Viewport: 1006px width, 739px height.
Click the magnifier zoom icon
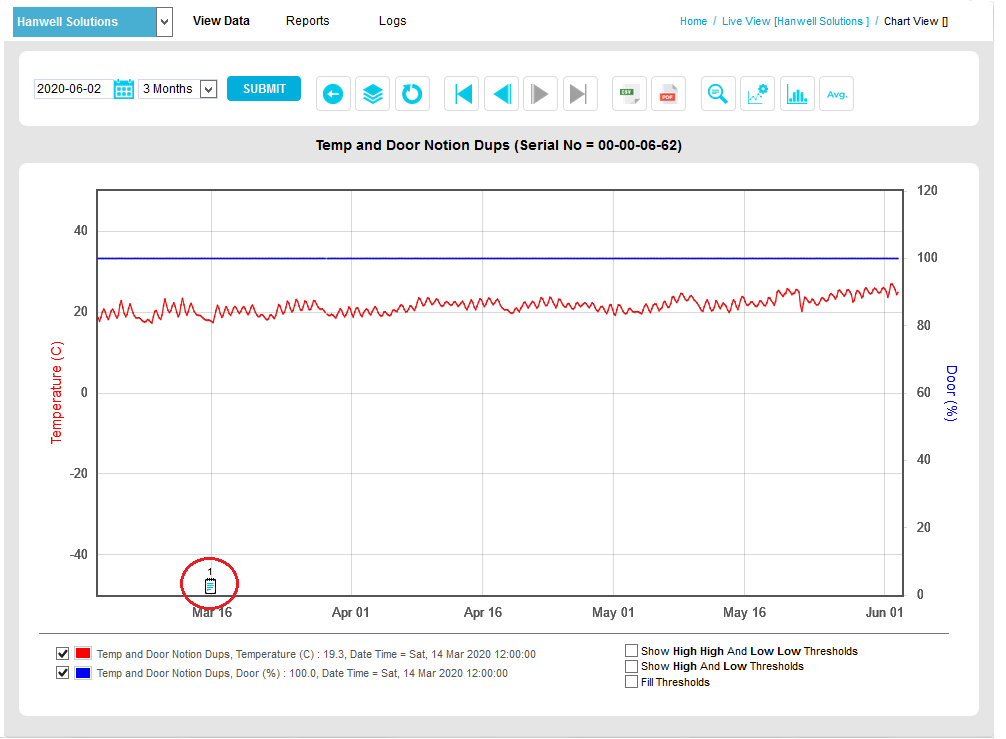pyautogui.click(x=717, y=94)
